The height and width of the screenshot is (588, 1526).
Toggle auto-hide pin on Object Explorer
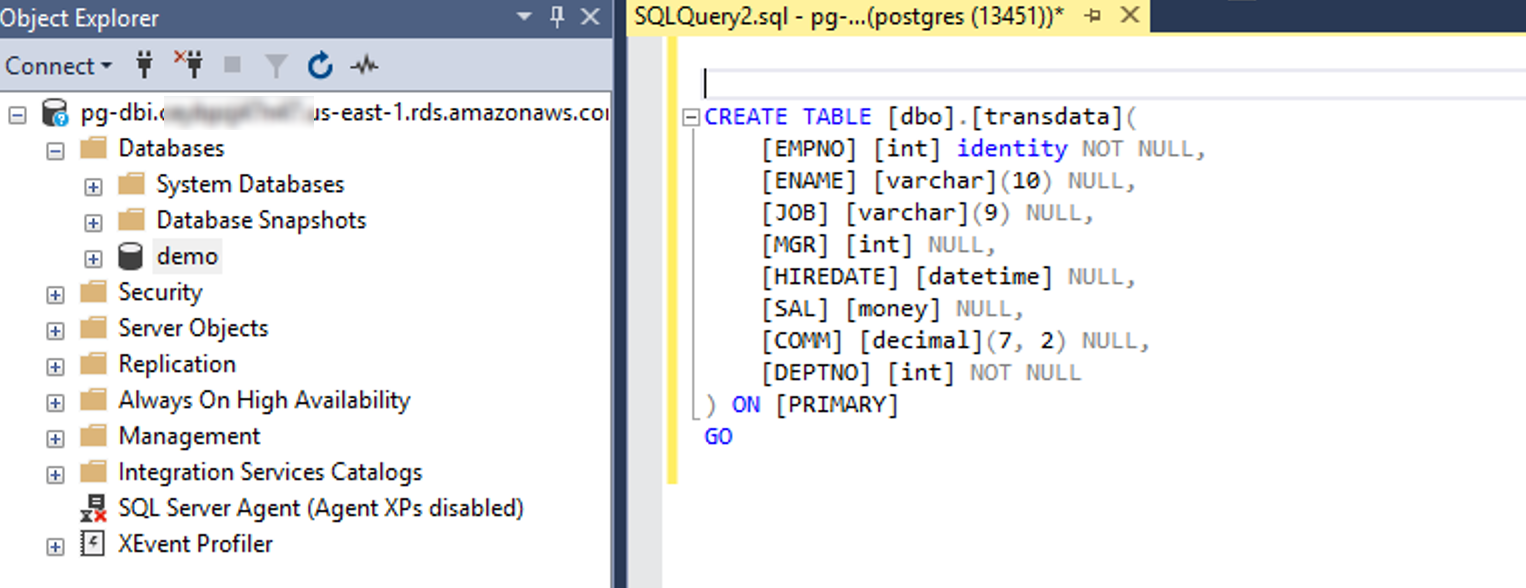pyautogui.click(x=558, y=16)
